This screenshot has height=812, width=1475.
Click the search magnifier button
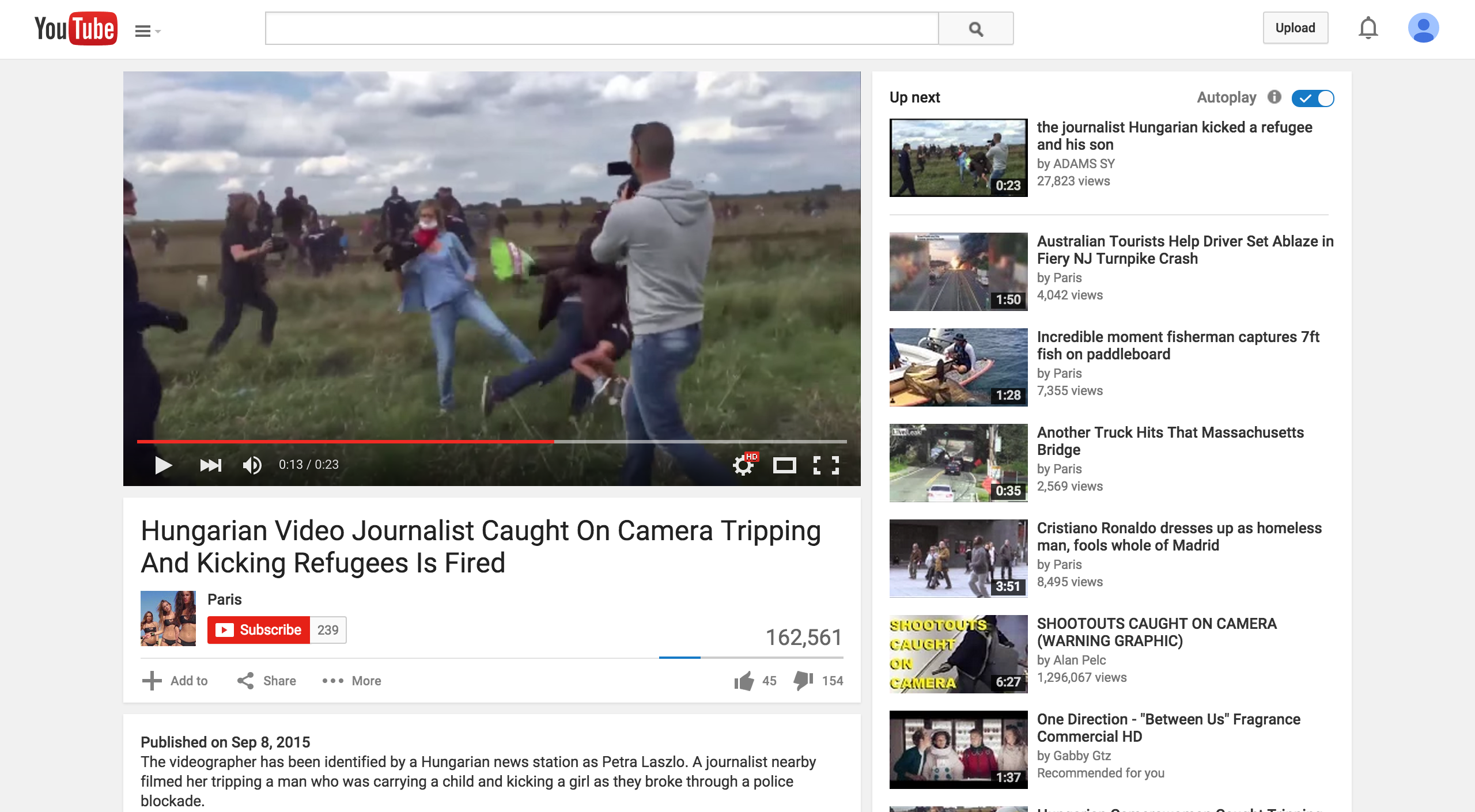[975, 28]
